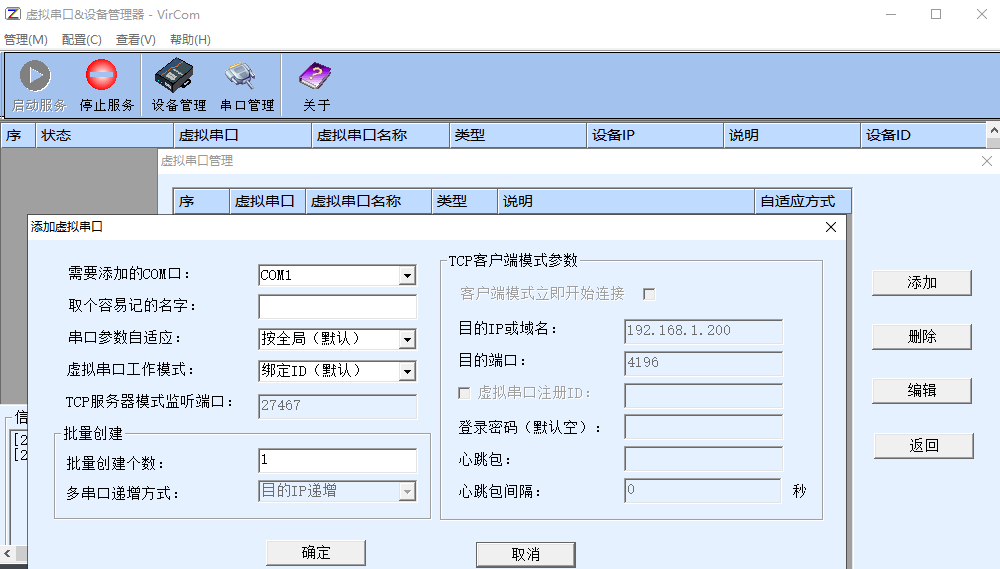Screen dimensions: 1000x569
Task: Close the 虚拟串口管理 window
Action: (987, 161)
